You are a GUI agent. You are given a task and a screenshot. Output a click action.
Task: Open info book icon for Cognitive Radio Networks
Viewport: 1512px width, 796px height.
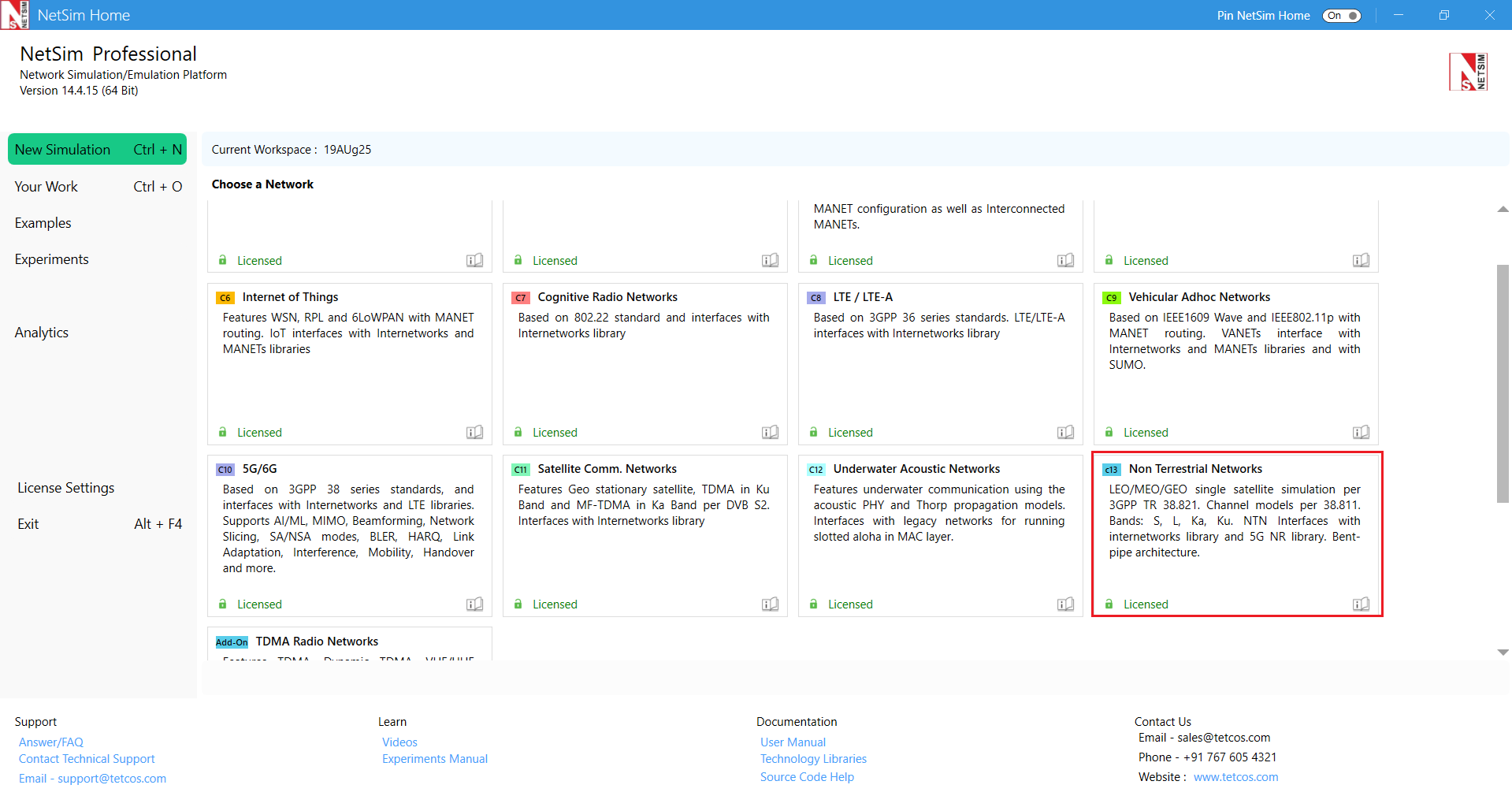pyautogui.click(x=770, y=432)
